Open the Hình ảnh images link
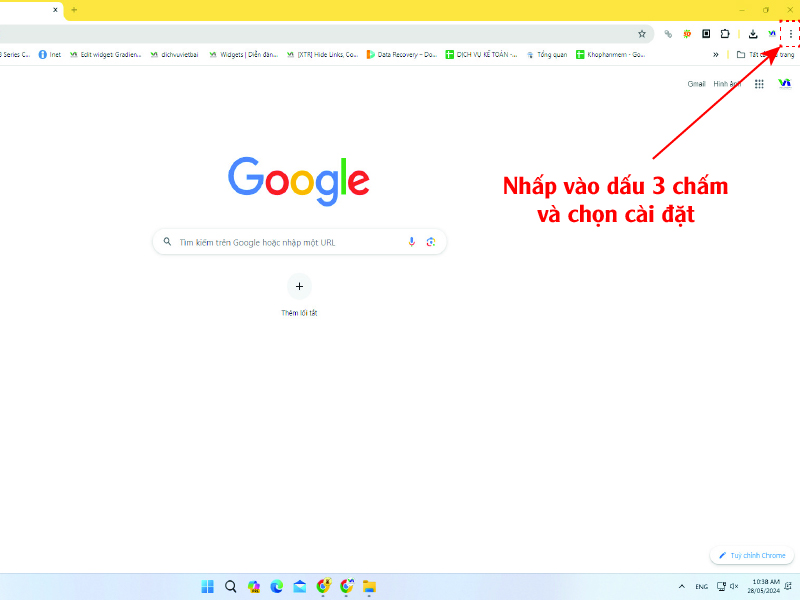 click(x=727, y=84)
